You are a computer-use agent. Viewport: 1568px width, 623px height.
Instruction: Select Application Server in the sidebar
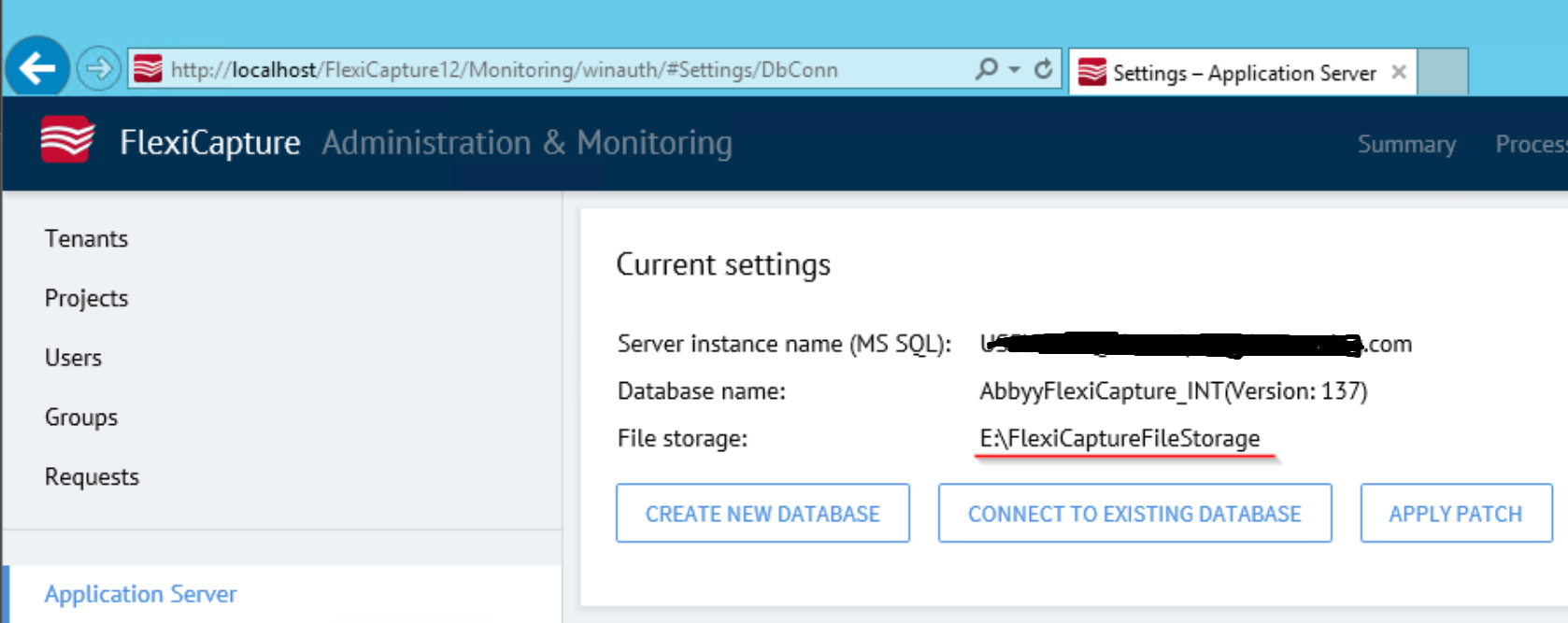tap(140, 594)
